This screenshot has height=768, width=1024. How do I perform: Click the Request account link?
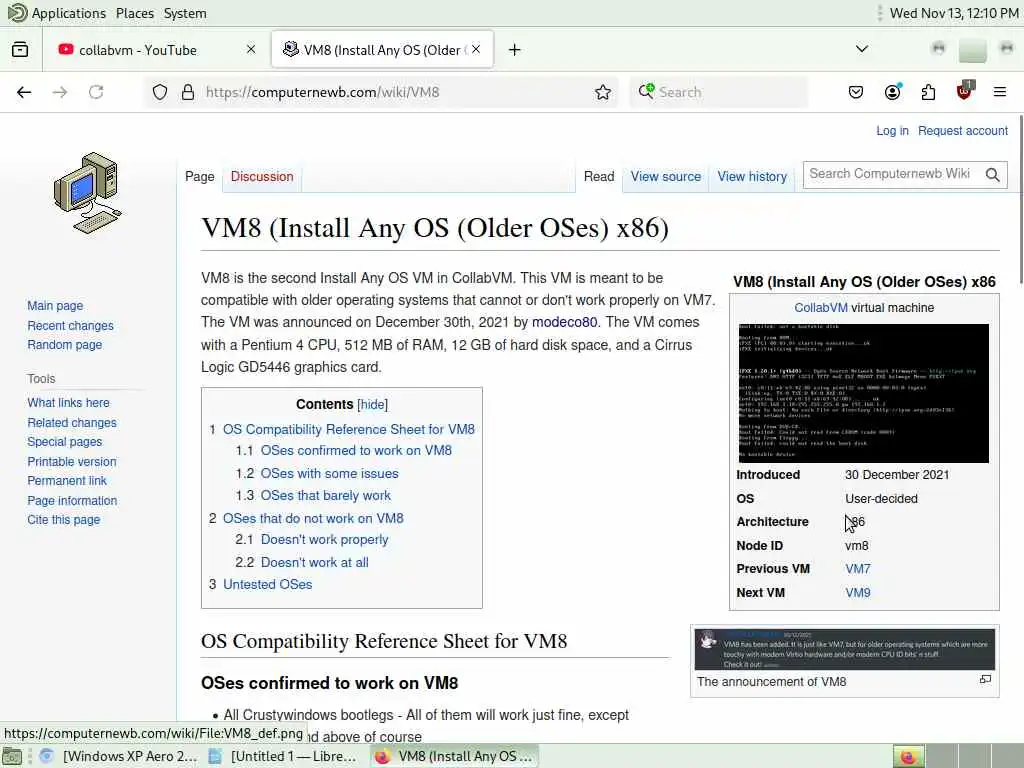click(963, 131)
